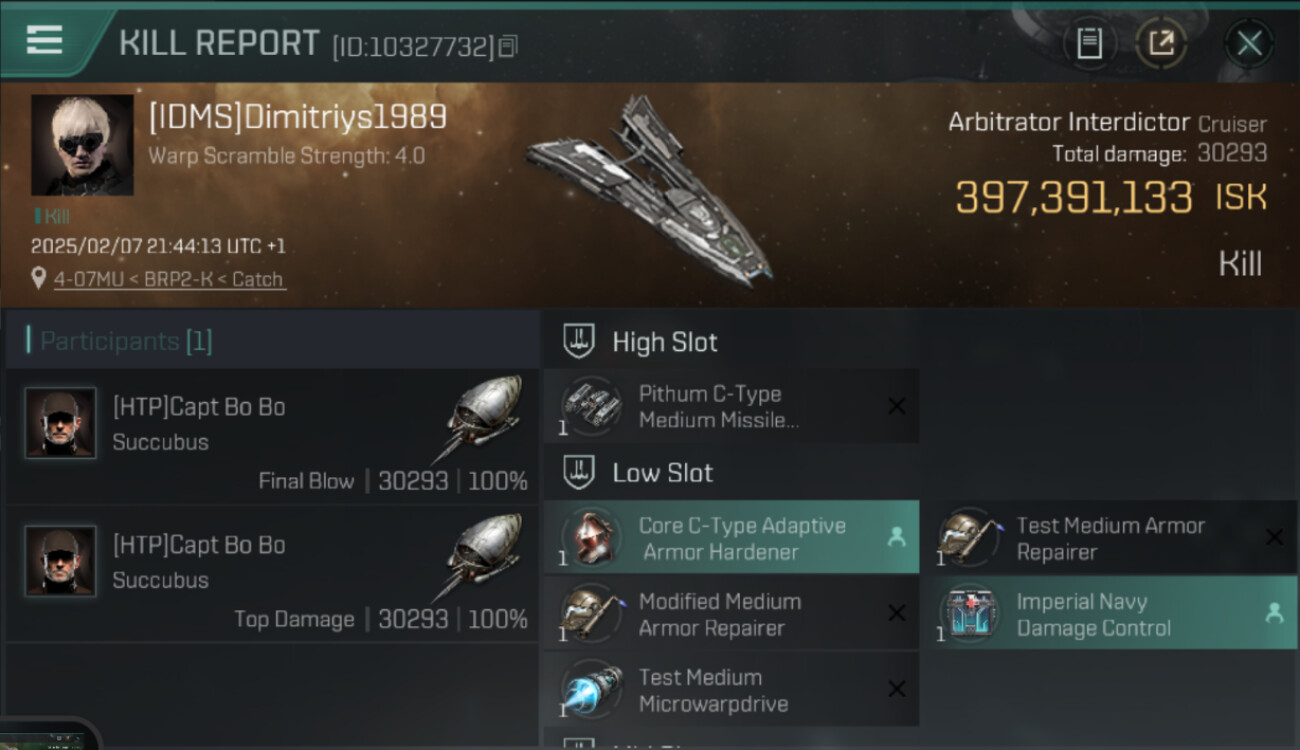Open the Dimitriys1989 pilot portrait
Viewport: 1300px width, 750px height.
pos(82,145)
